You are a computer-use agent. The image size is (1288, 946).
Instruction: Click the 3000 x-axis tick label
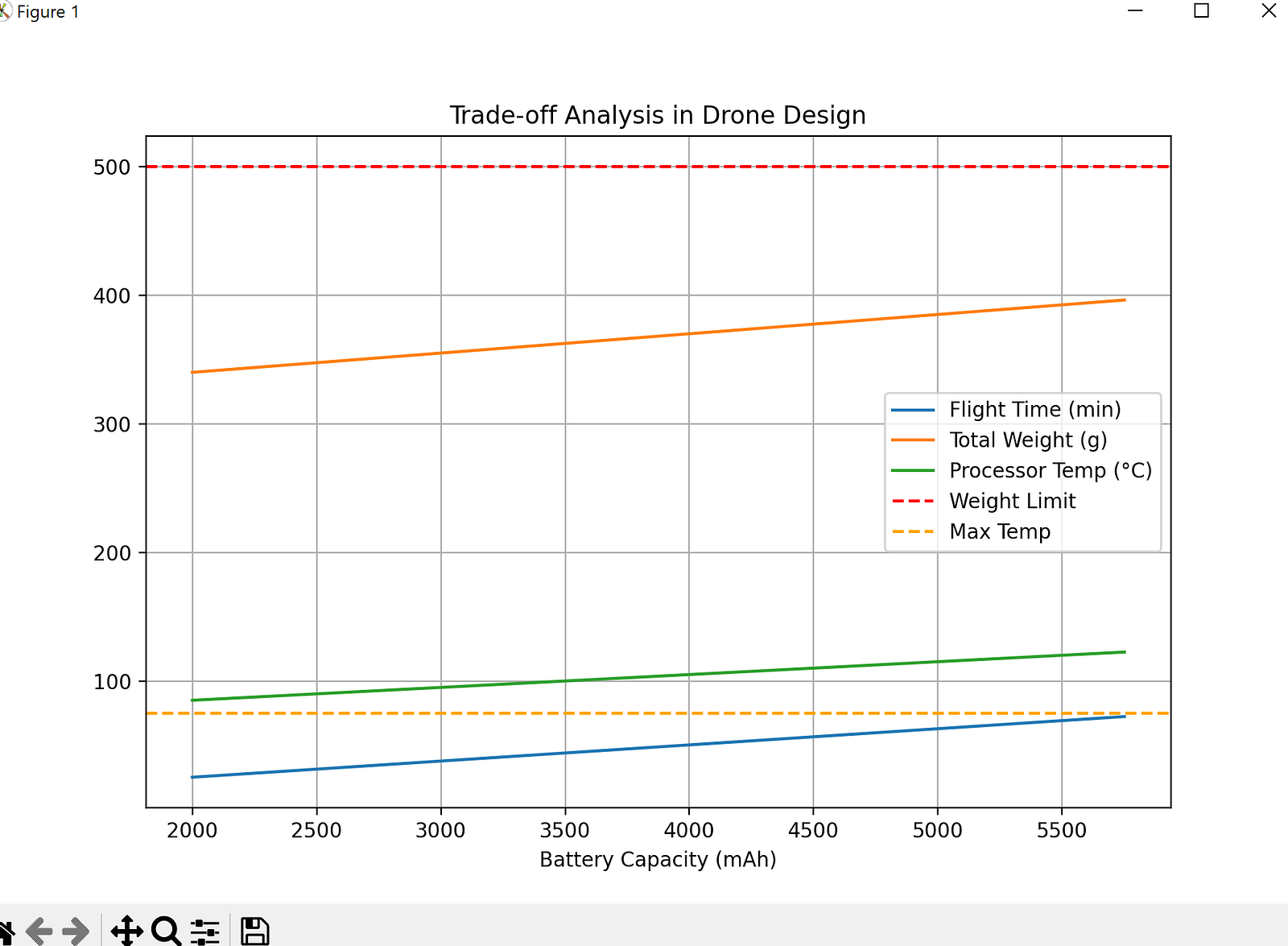coord(440,830)
